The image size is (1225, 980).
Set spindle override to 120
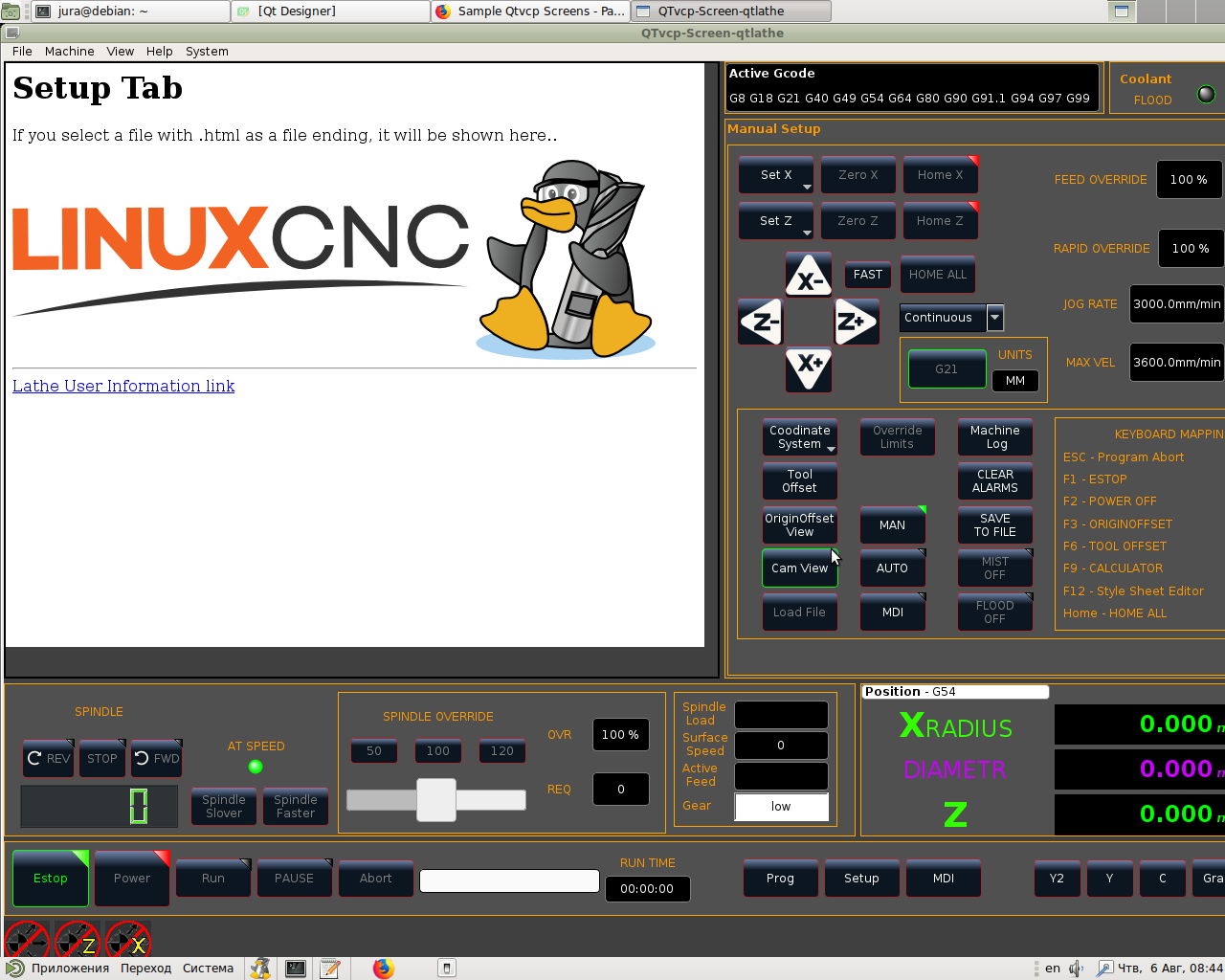502,751
